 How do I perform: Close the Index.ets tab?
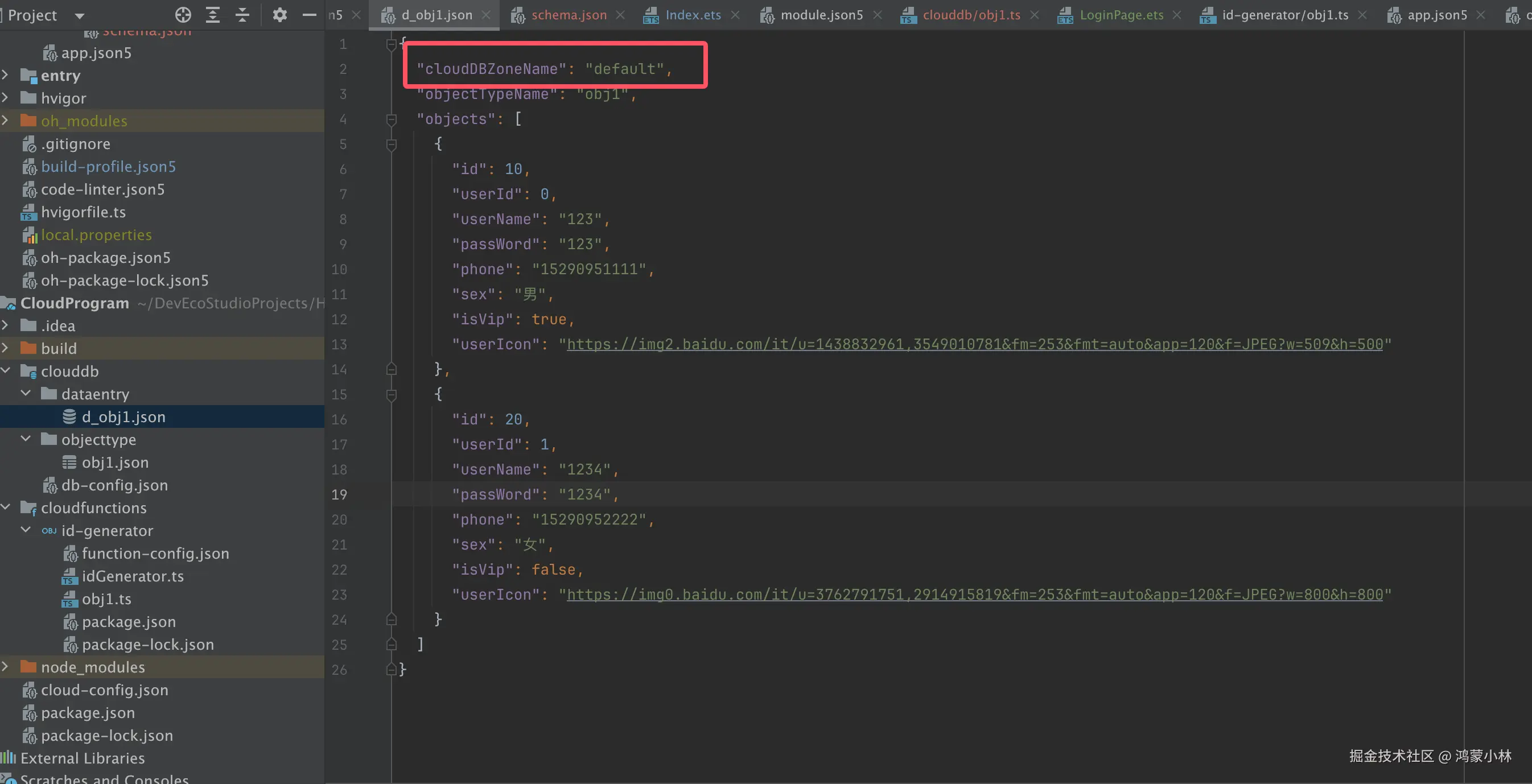coord(736,15)
